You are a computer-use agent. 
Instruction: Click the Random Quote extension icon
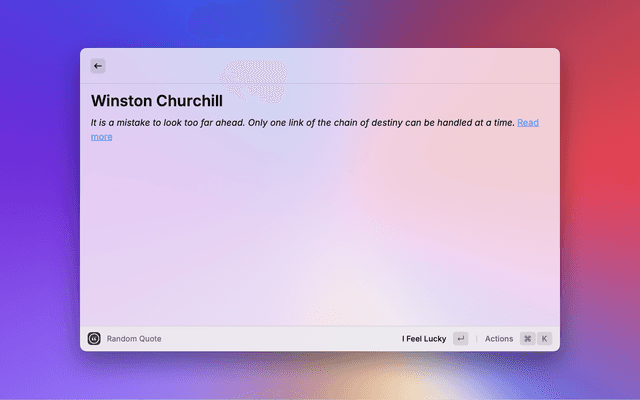click(94, 339)
